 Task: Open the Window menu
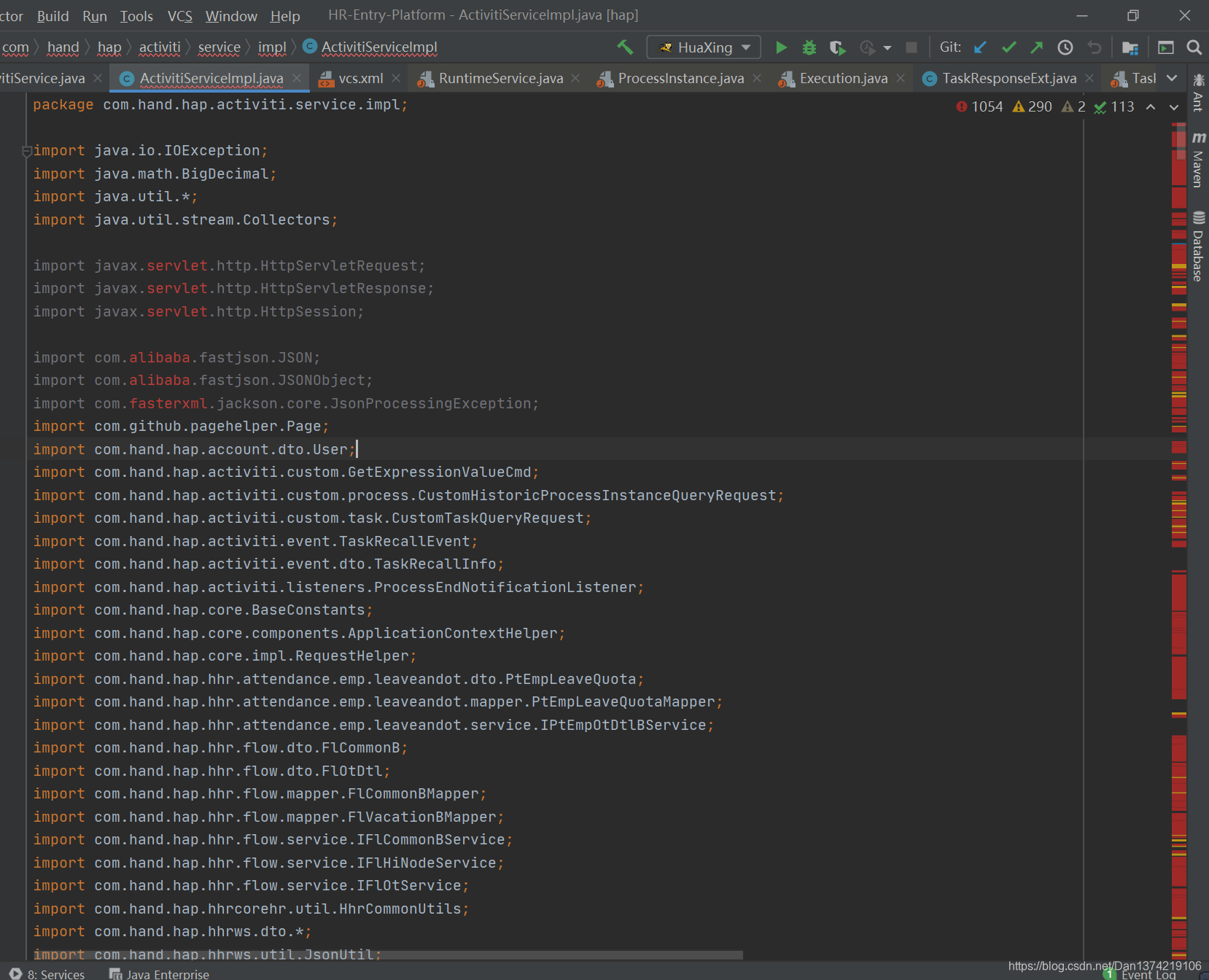click(231, 16)
